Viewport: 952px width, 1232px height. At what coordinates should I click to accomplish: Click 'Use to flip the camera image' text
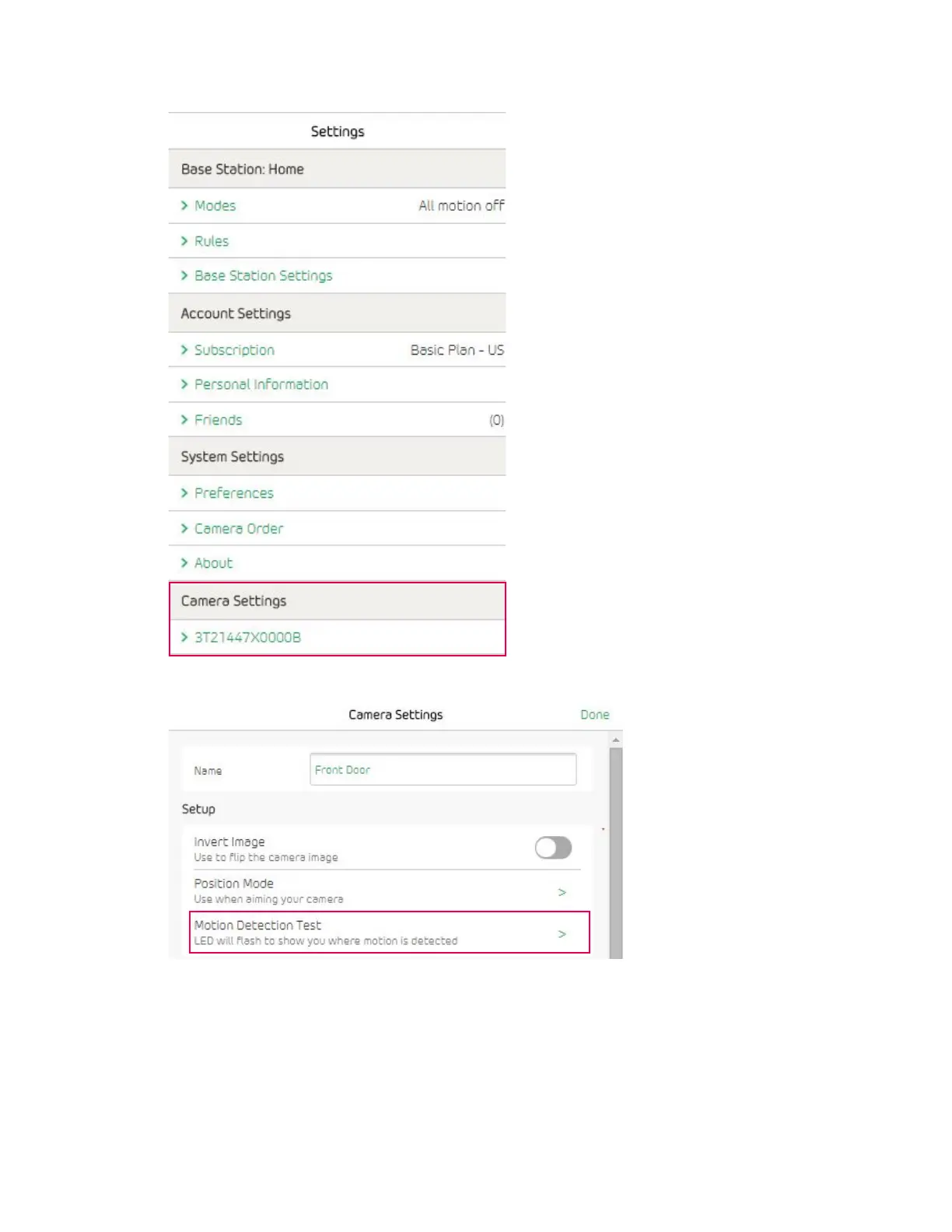point(266,857)
